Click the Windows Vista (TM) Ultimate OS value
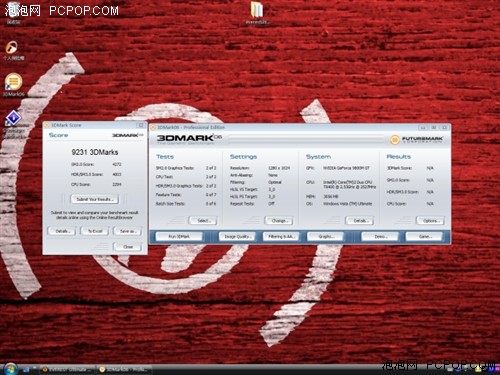Screen dimensions: 500x375 coord(347,203)
